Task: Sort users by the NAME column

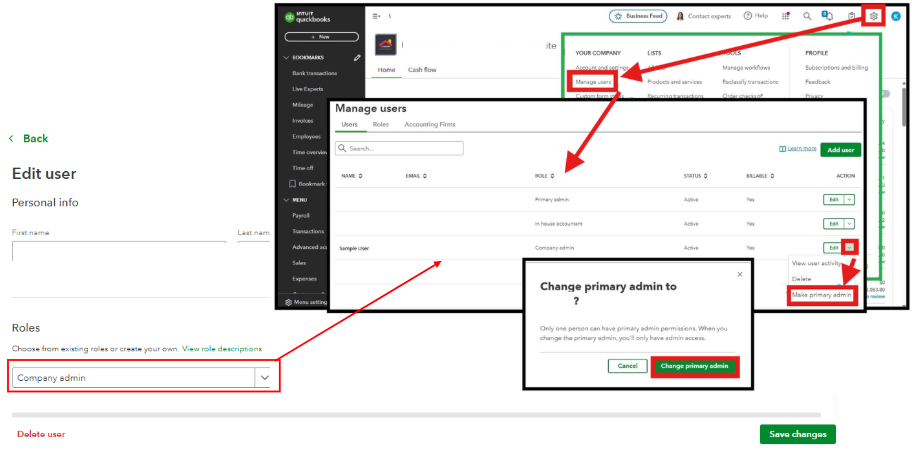Action: 351,176
